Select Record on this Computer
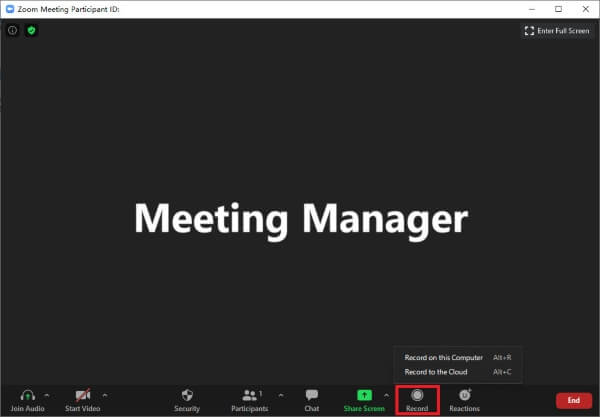 443,357
